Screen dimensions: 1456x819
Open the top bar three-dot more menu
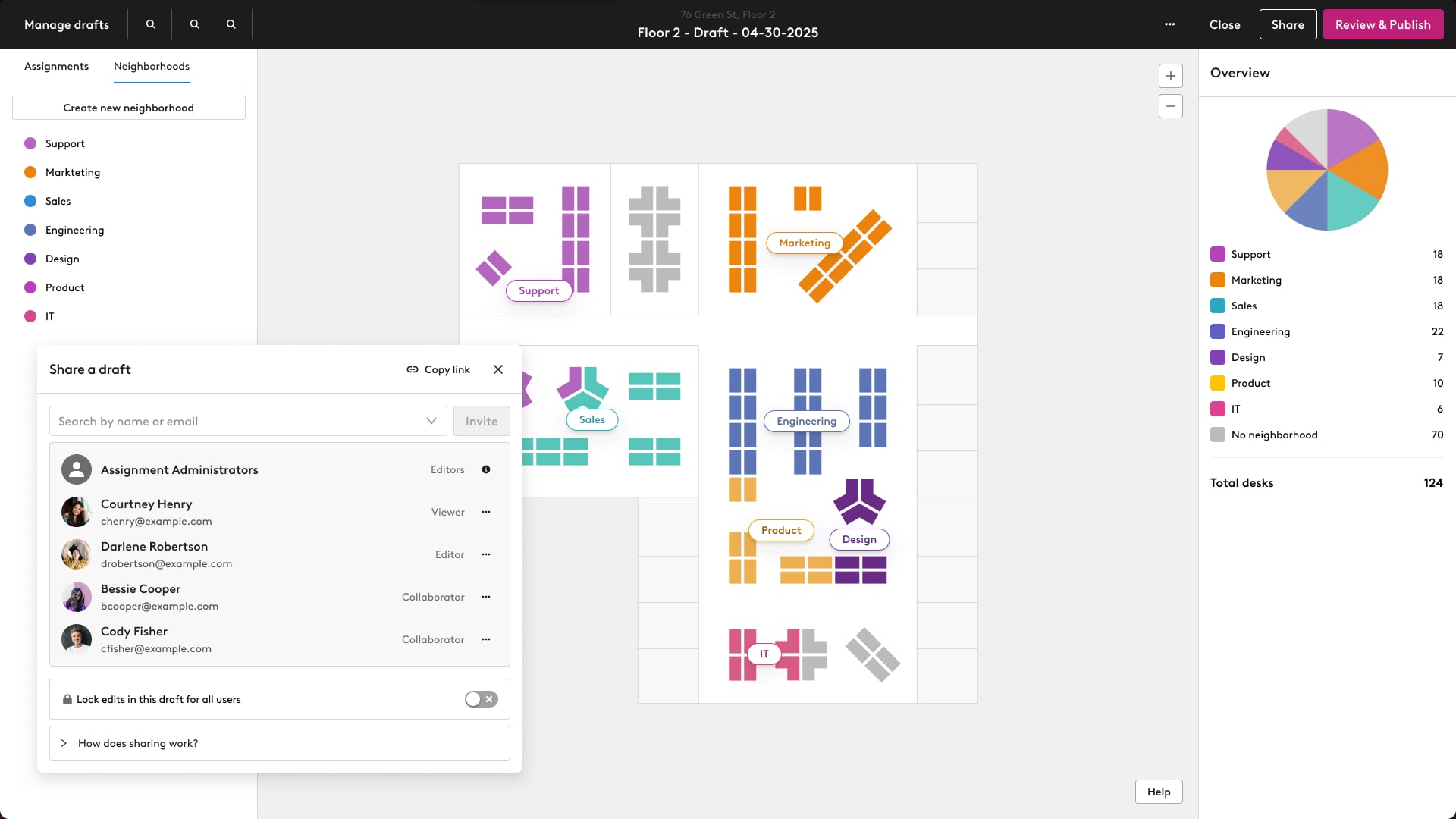[1169, 24]
